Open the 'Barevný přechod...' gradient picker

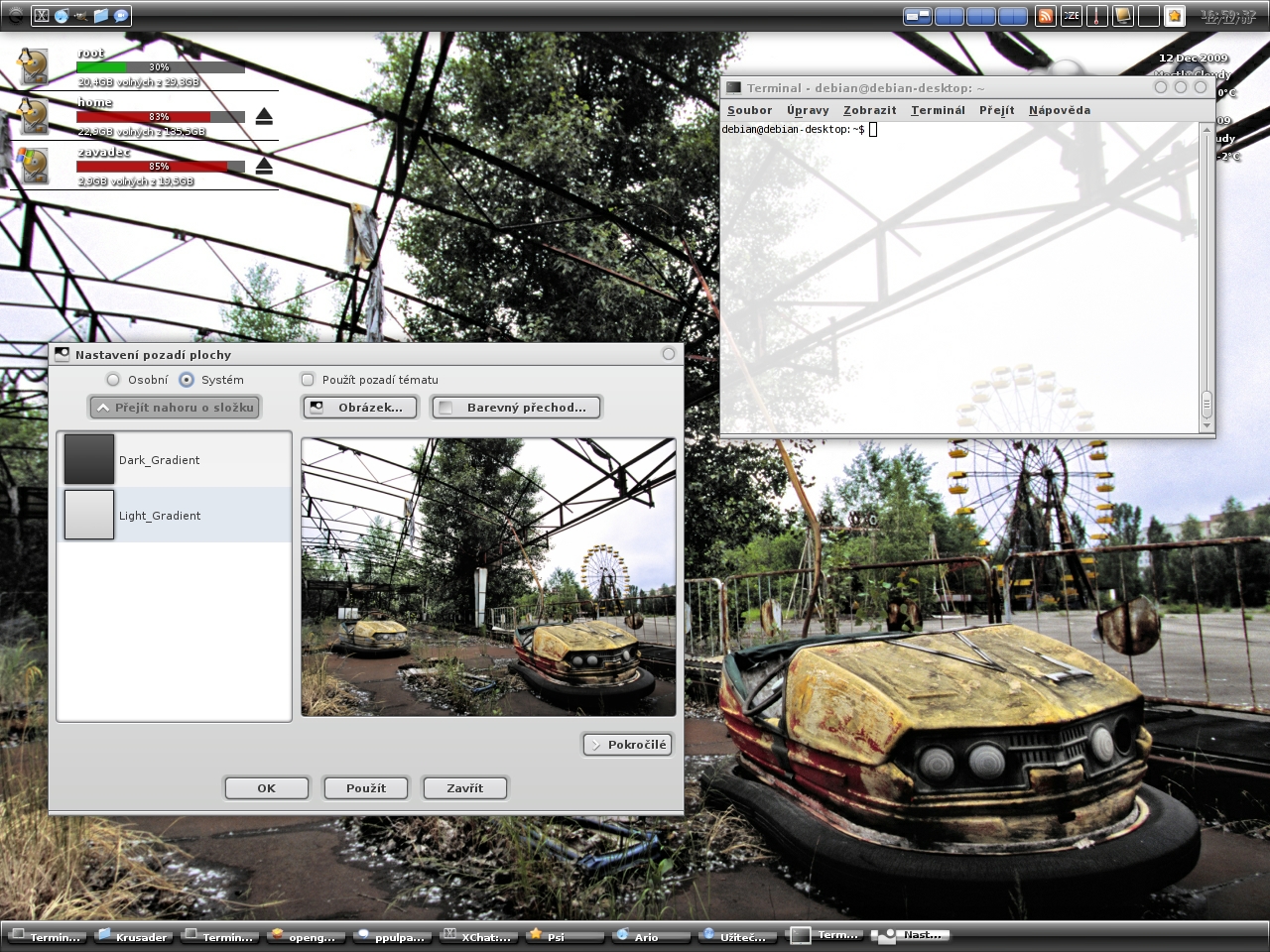coord(516,408)
